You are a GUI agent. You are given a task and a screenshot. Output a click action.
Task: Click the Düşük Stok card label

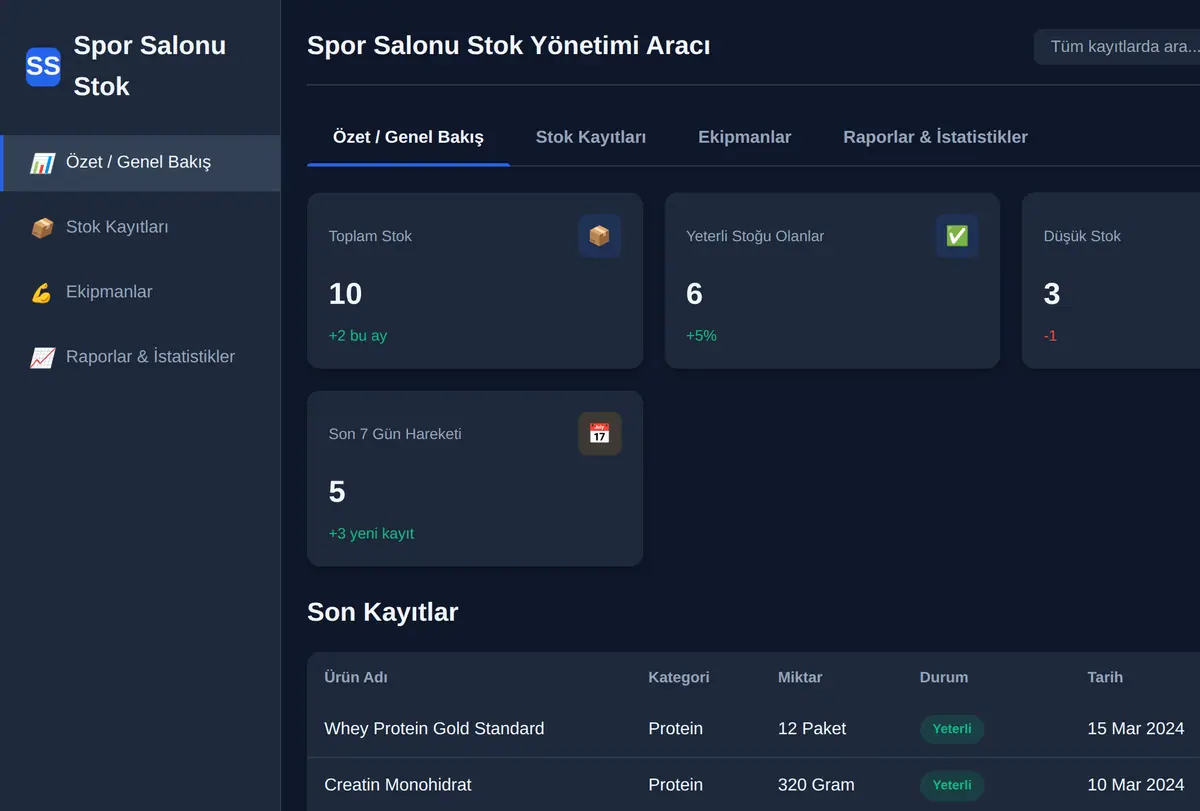click(x=1082, y=237)
